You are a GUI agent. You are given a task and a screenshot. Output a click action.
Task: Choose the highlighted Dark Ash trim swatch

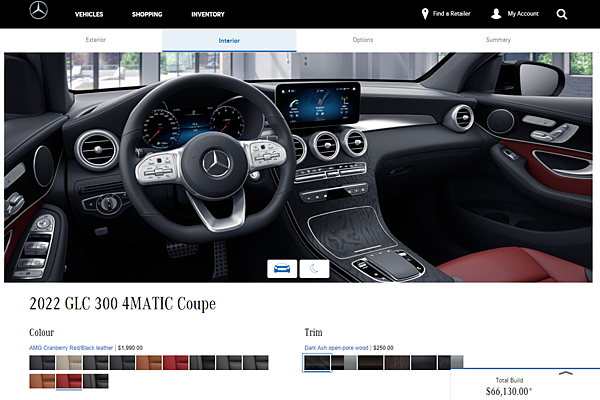coord(317,362)
